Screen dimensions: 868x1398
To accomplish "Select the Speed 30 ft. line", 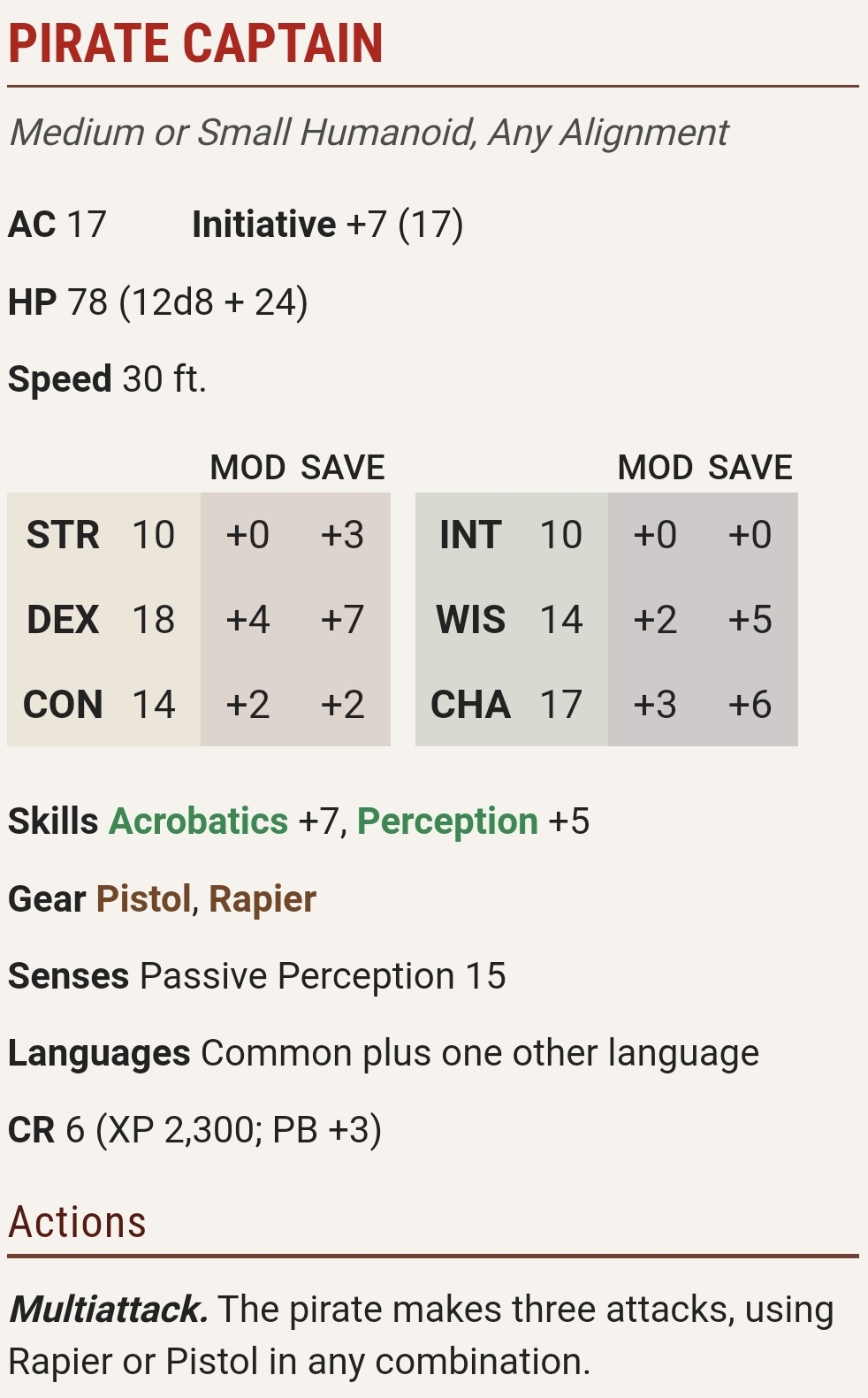I will coord(107,379).
